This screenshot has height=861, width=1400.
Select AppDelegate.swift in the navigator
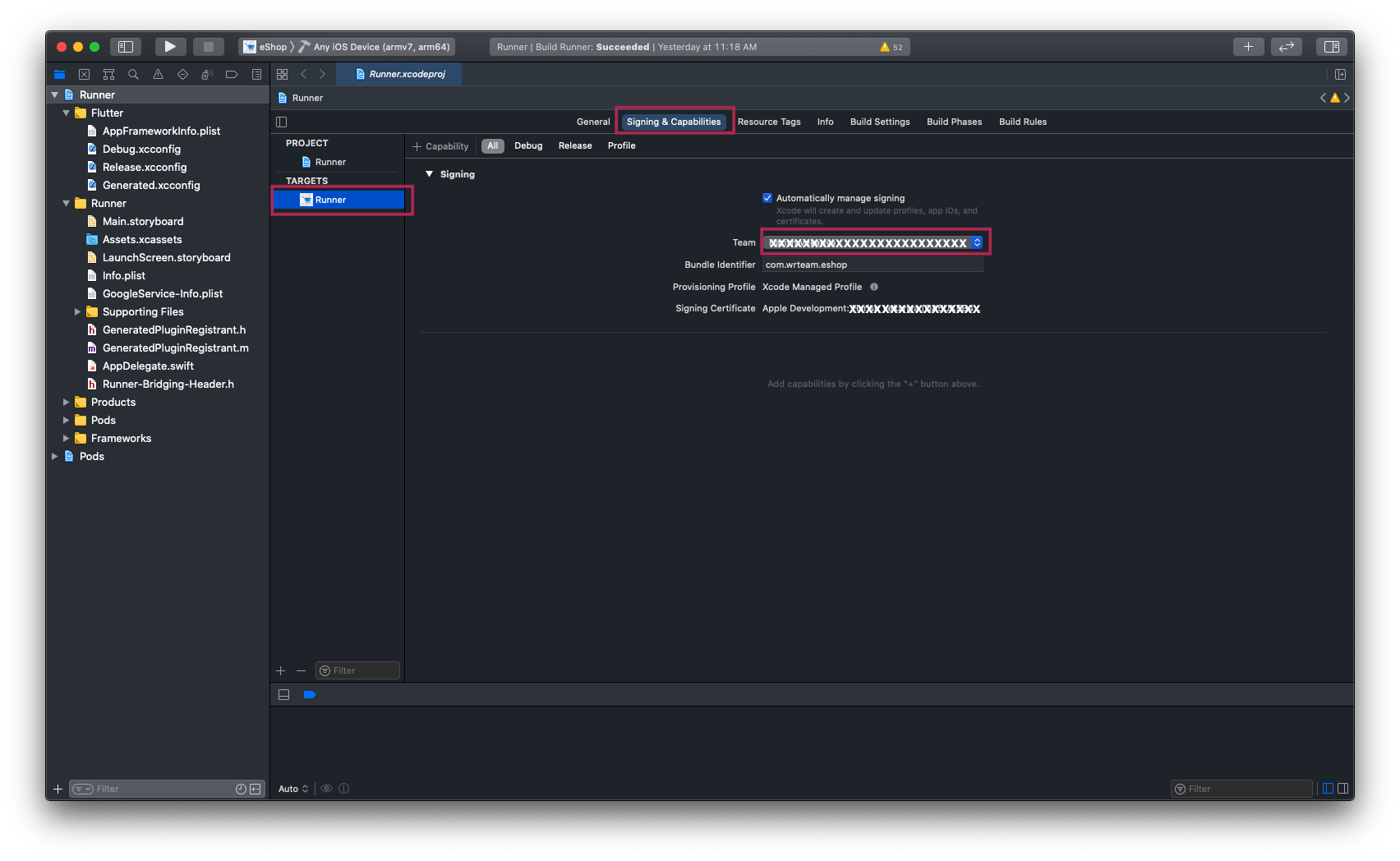[148, 366]
